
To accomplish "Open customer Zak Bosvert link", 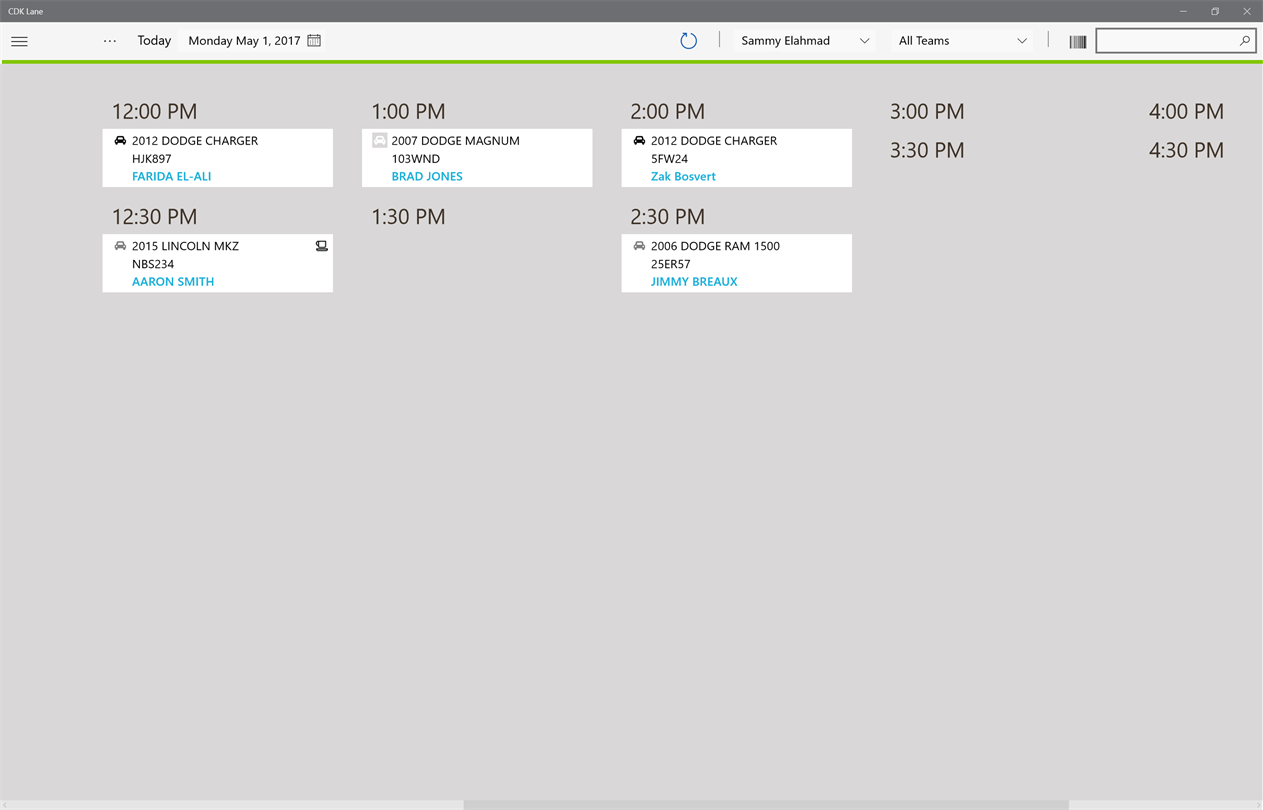I will coord(683,176).
